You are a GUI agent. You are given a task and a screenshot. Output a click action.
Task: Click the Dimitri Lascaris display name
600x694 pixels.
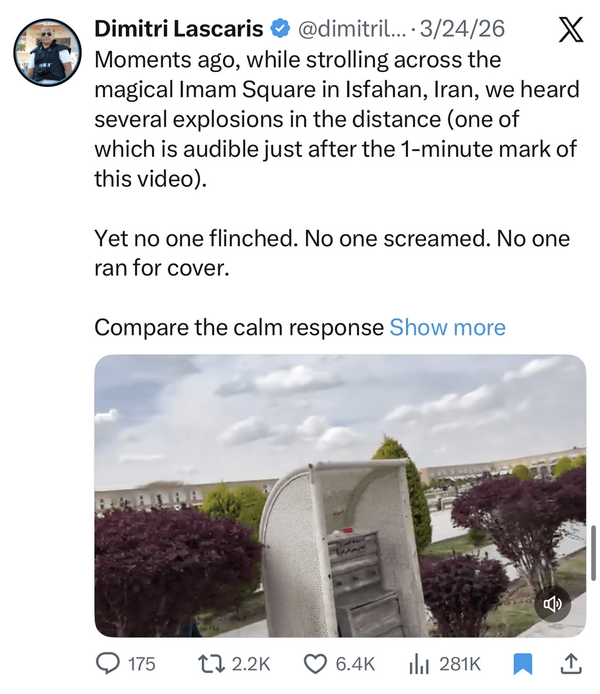click(179, 29)
